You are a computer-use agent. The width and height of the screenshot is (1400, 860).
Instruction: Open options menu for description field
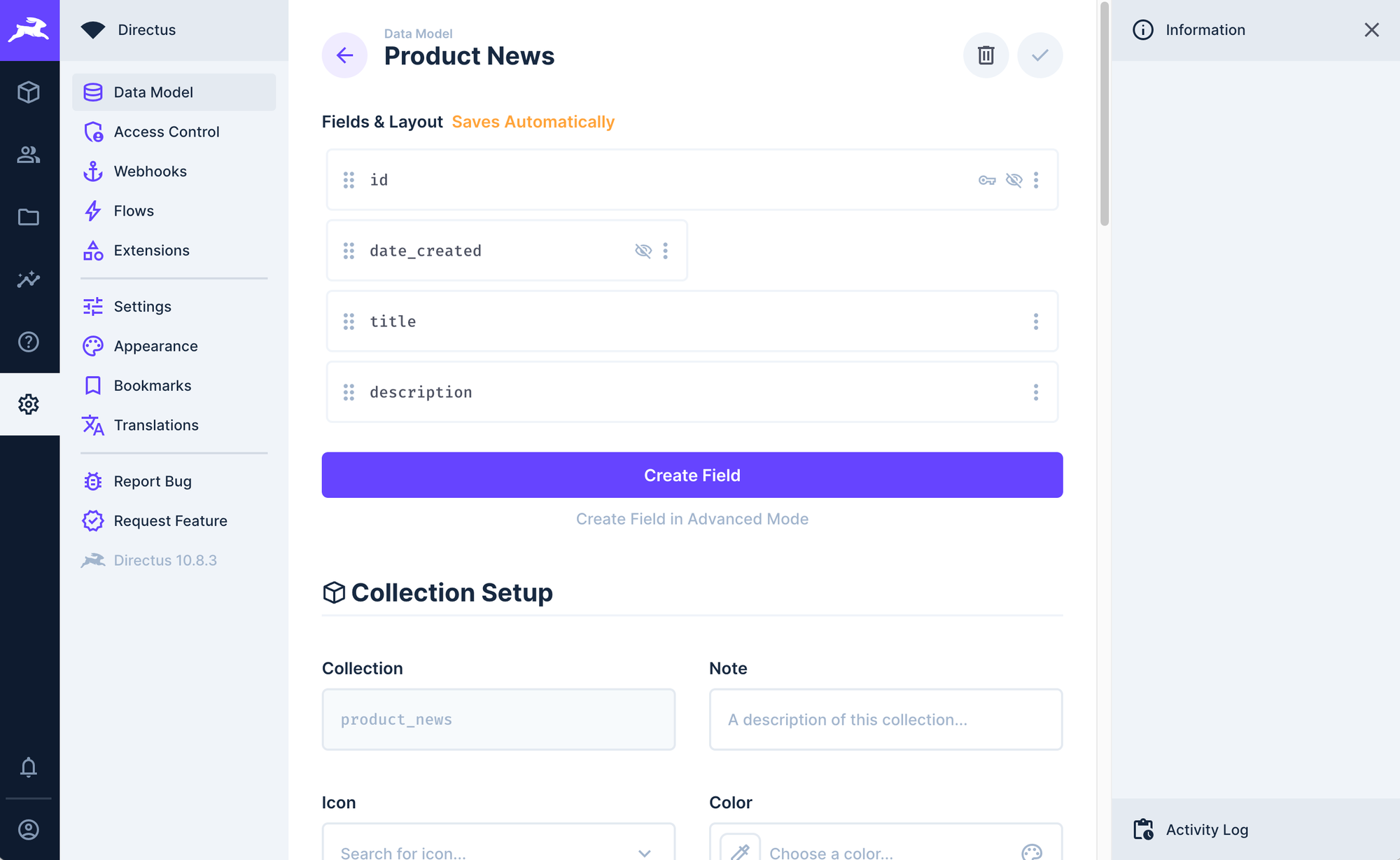pyautogui.click(x=1036, y=392)
